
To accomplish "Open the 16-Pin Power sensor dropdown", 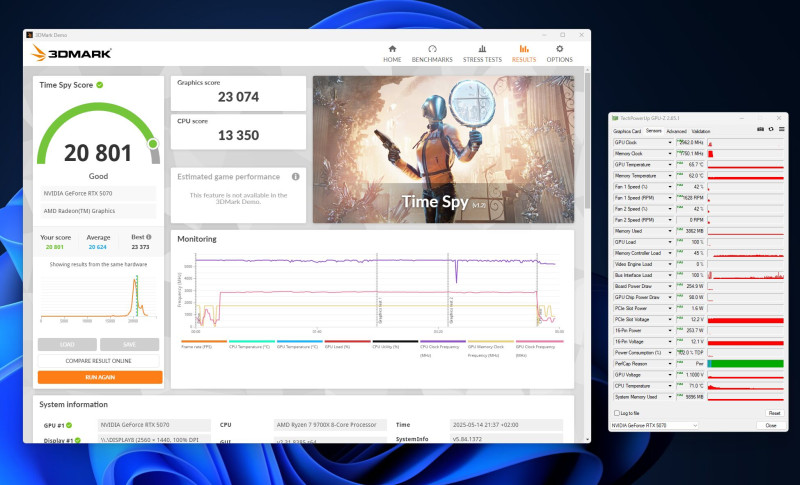I will [x=669, y=330].
